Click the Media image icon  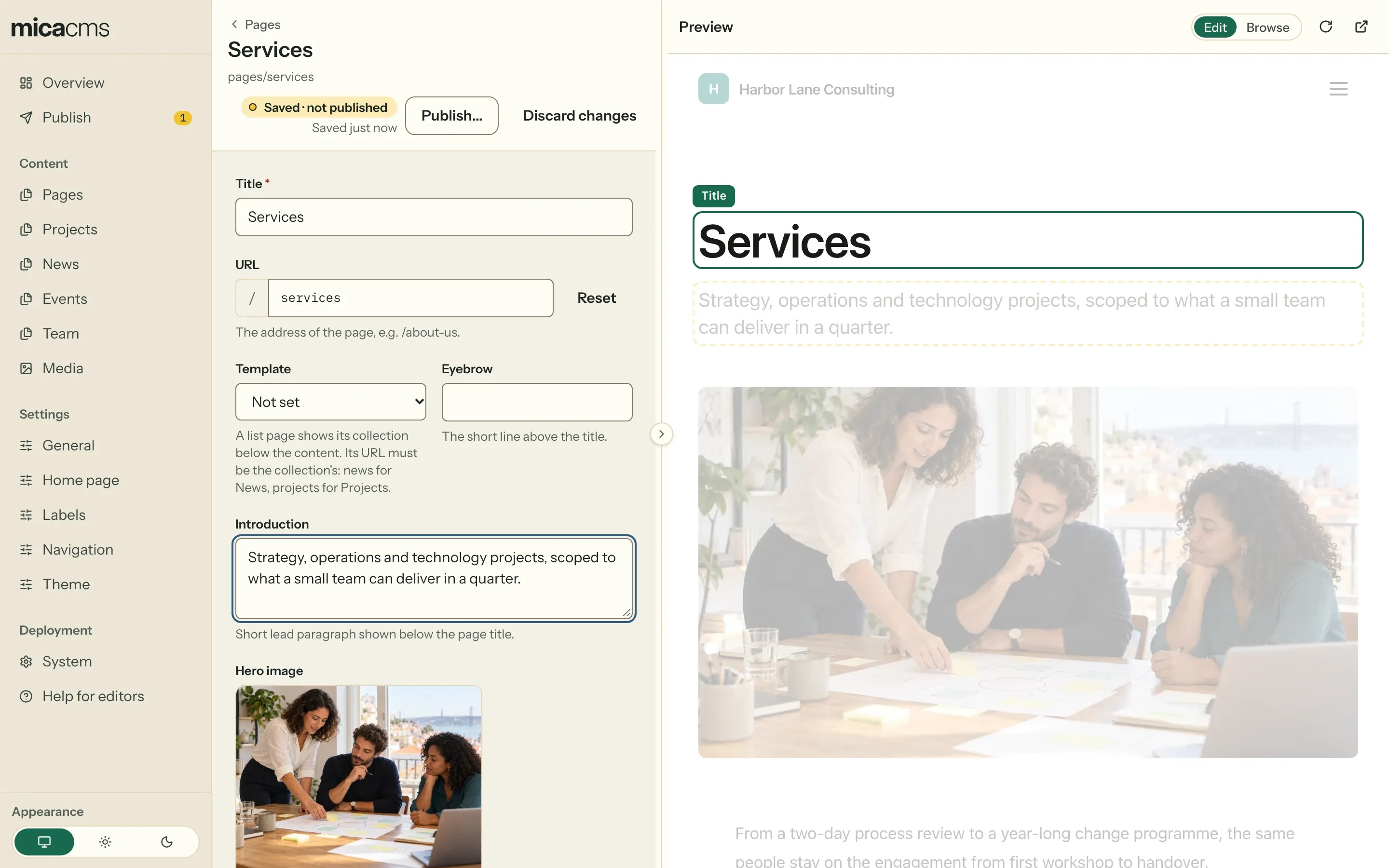coord(26,368)
